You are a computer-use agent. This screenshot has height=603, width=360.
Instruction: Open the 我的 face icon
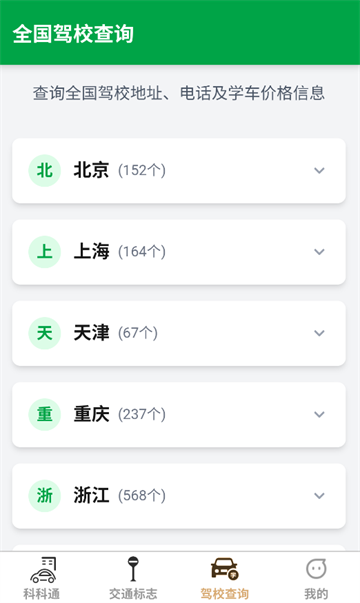316,569
